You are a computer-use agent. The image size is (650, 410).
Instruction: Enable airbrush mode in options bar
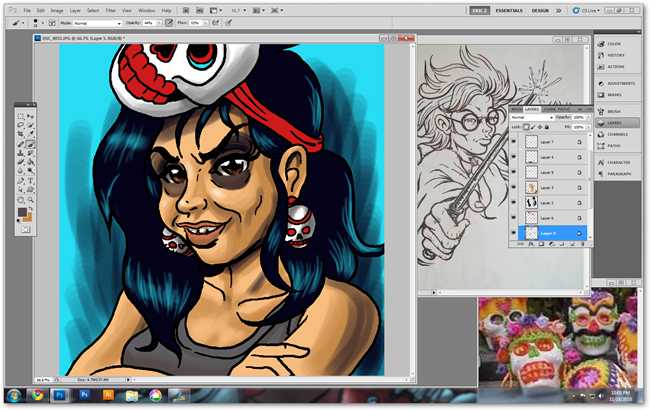pyautogui.click(x=216, y=23)
